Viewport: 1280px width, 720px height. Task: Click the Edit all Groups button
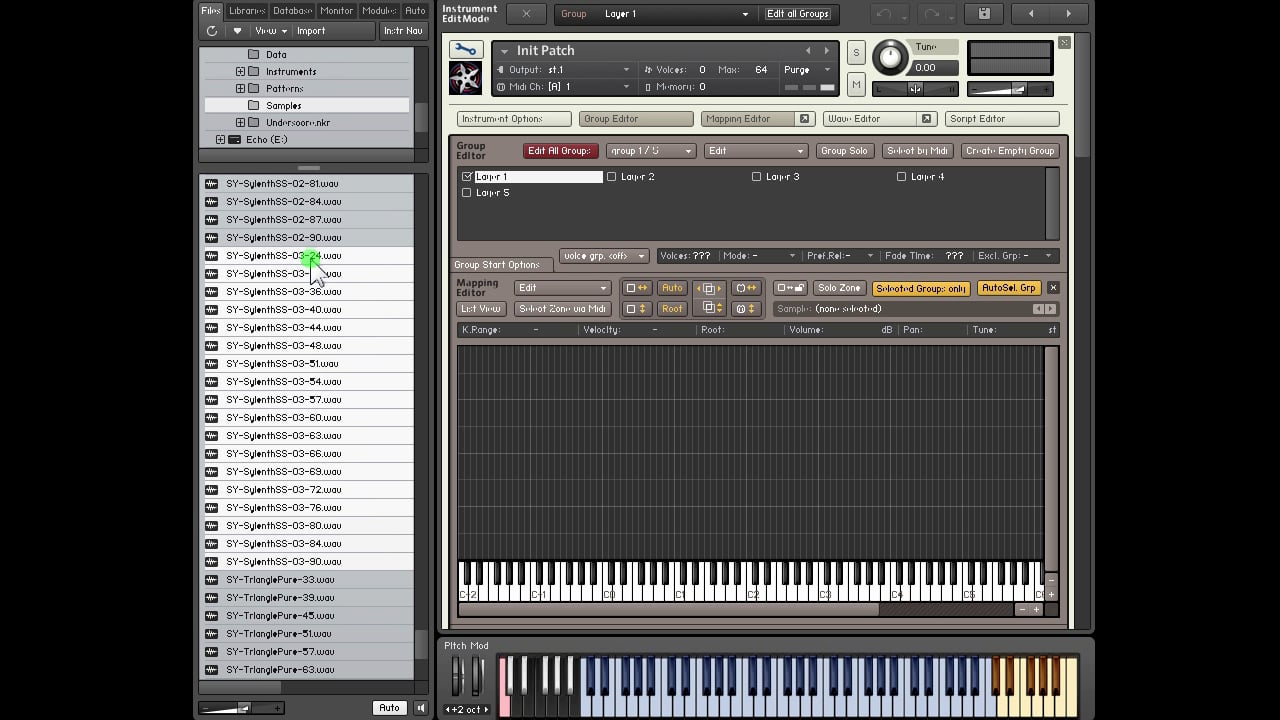[x=798, y=14]
